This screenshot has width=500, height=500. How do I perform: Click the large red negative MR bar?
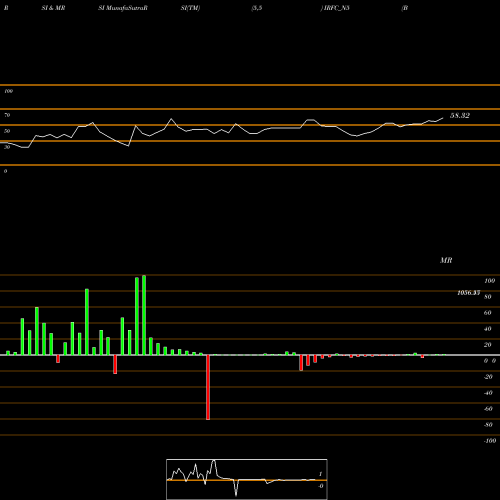[208, 387]
